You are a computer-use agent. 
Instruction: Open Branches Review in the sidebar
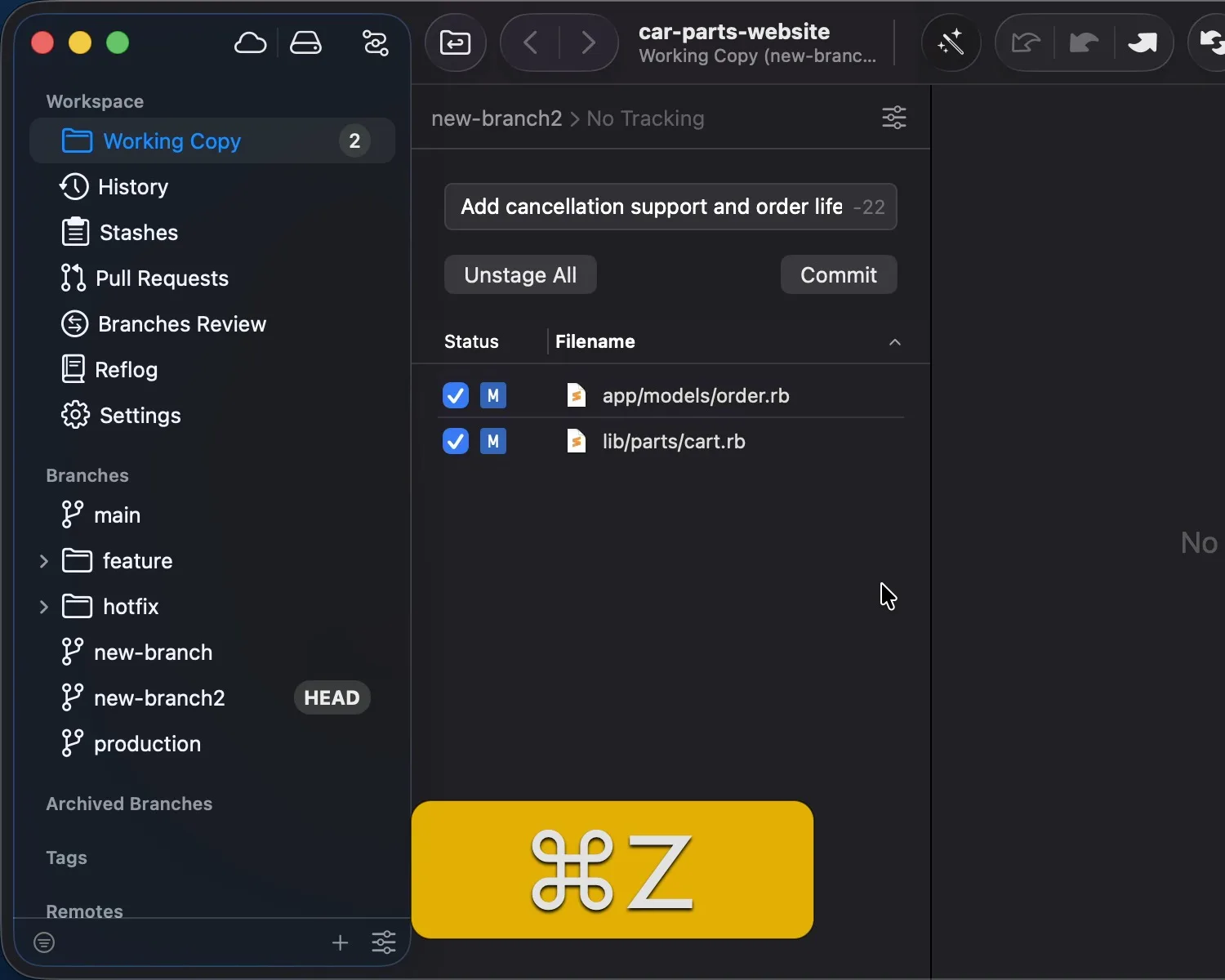pos(212,324)
